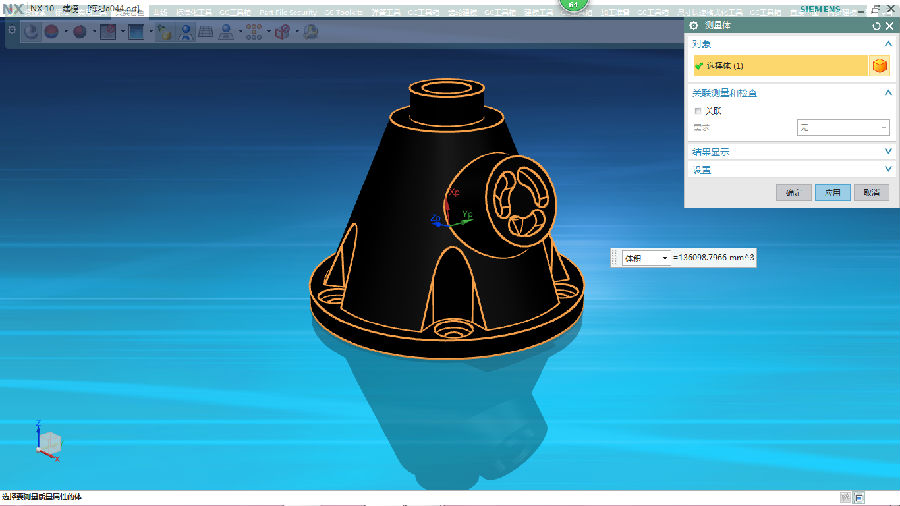The image size is (900, 506).
Task: Click the orange body selection cube icon
Action: (879, 66)
